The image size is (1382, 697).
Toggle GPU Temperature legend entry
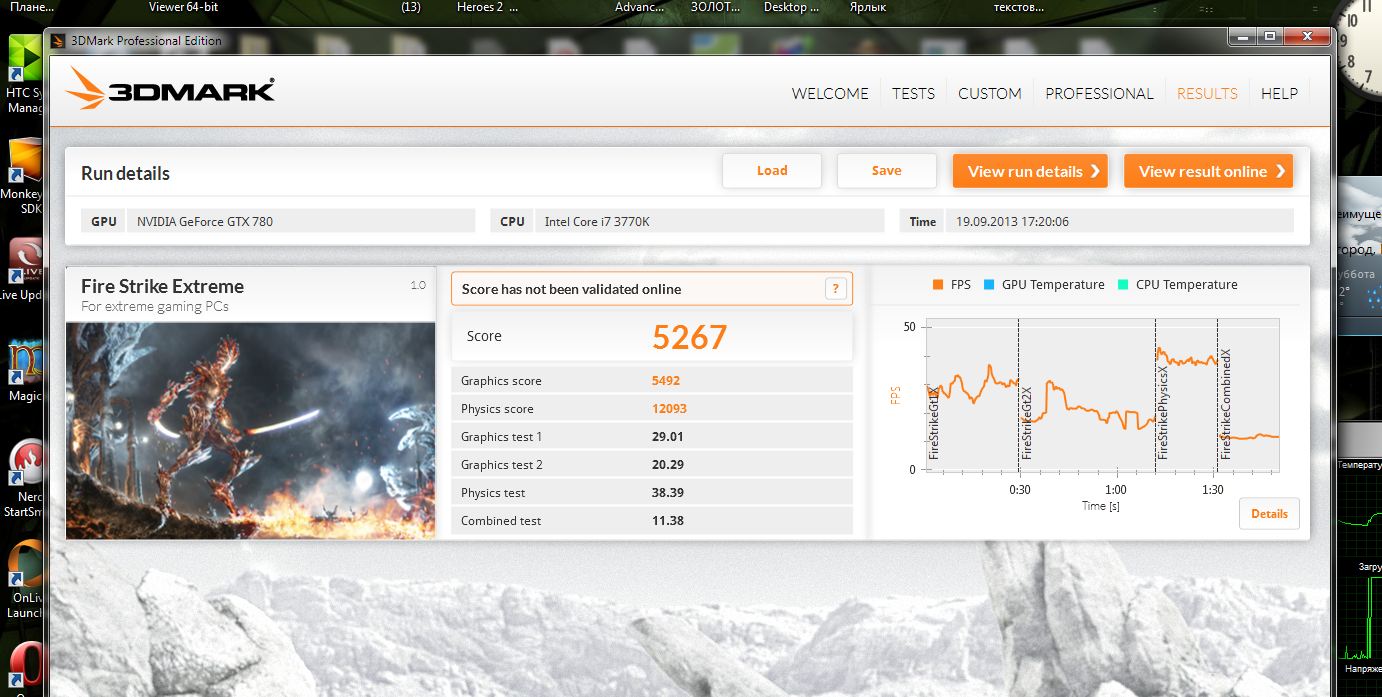click(x=1044, y=285)
